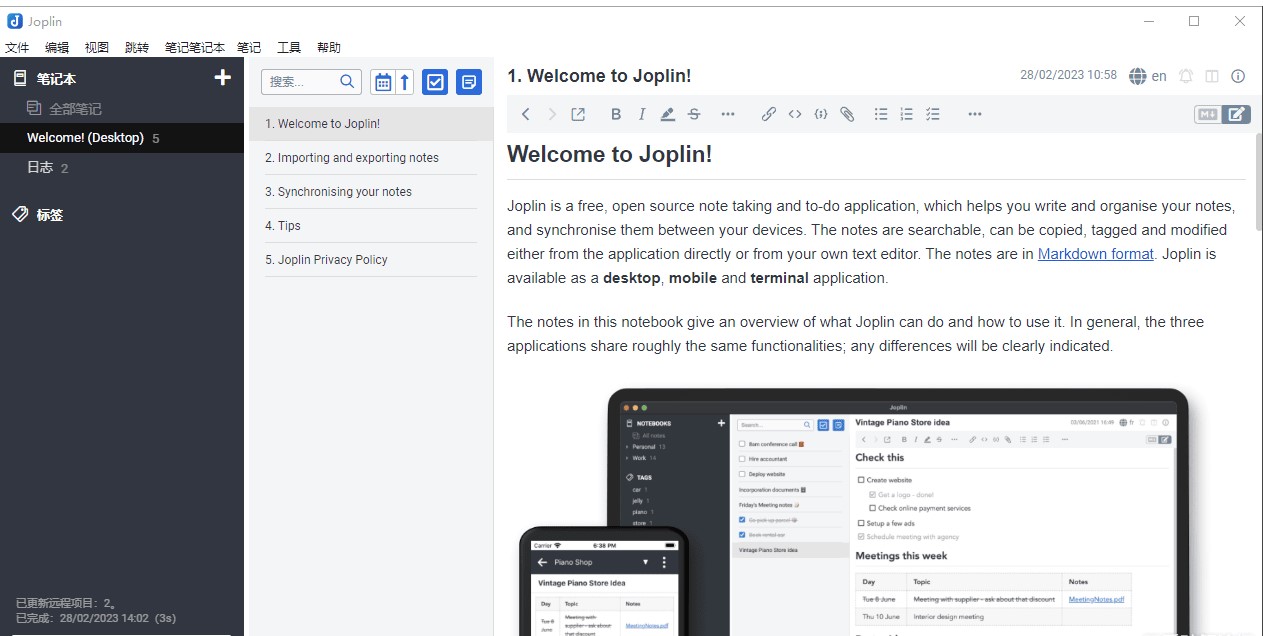Insert a bulleted list

click(x=881, y=114)
